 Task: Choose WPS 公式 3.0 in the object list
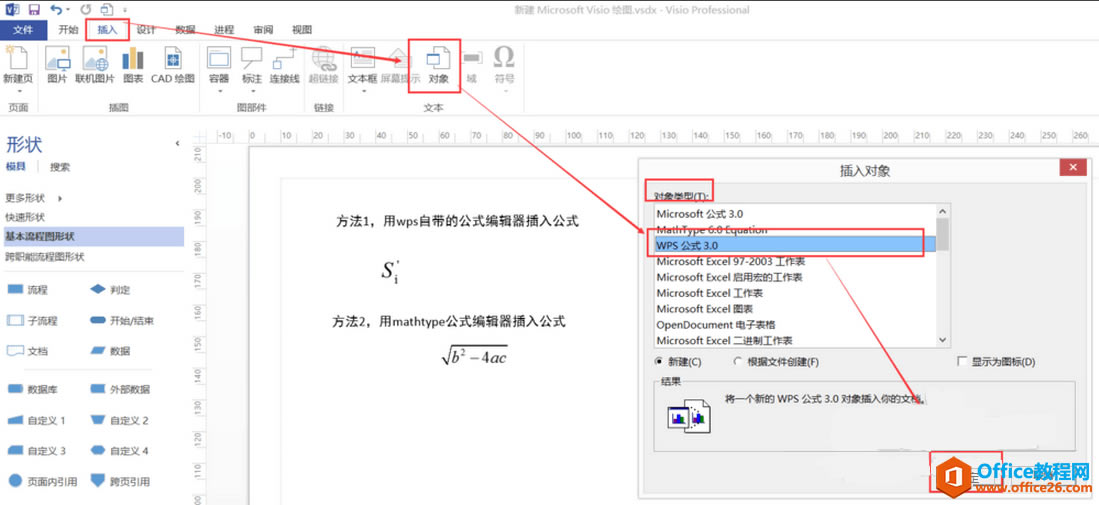click(794, 245)
